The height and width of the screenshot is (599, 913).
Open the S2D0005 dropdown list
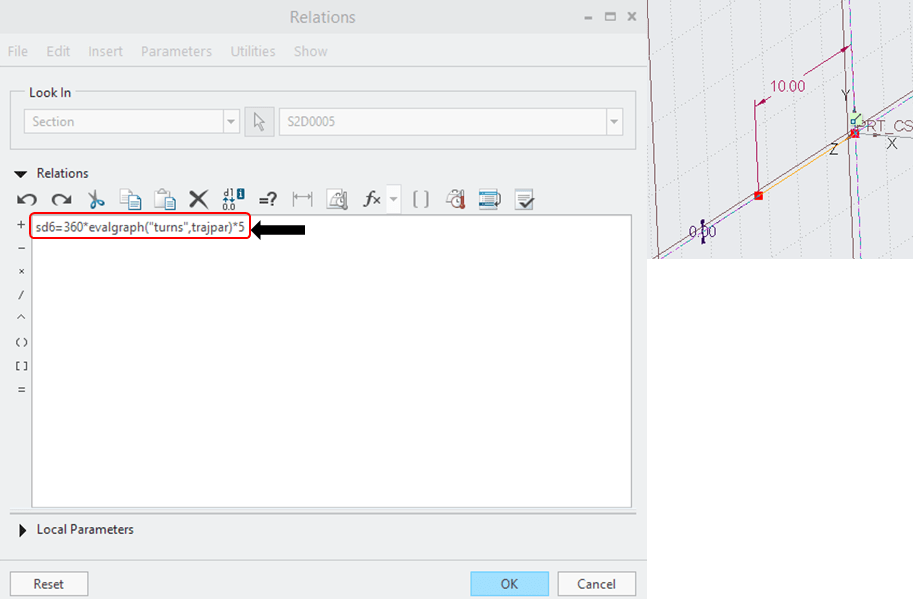click(x=613, y=122)
